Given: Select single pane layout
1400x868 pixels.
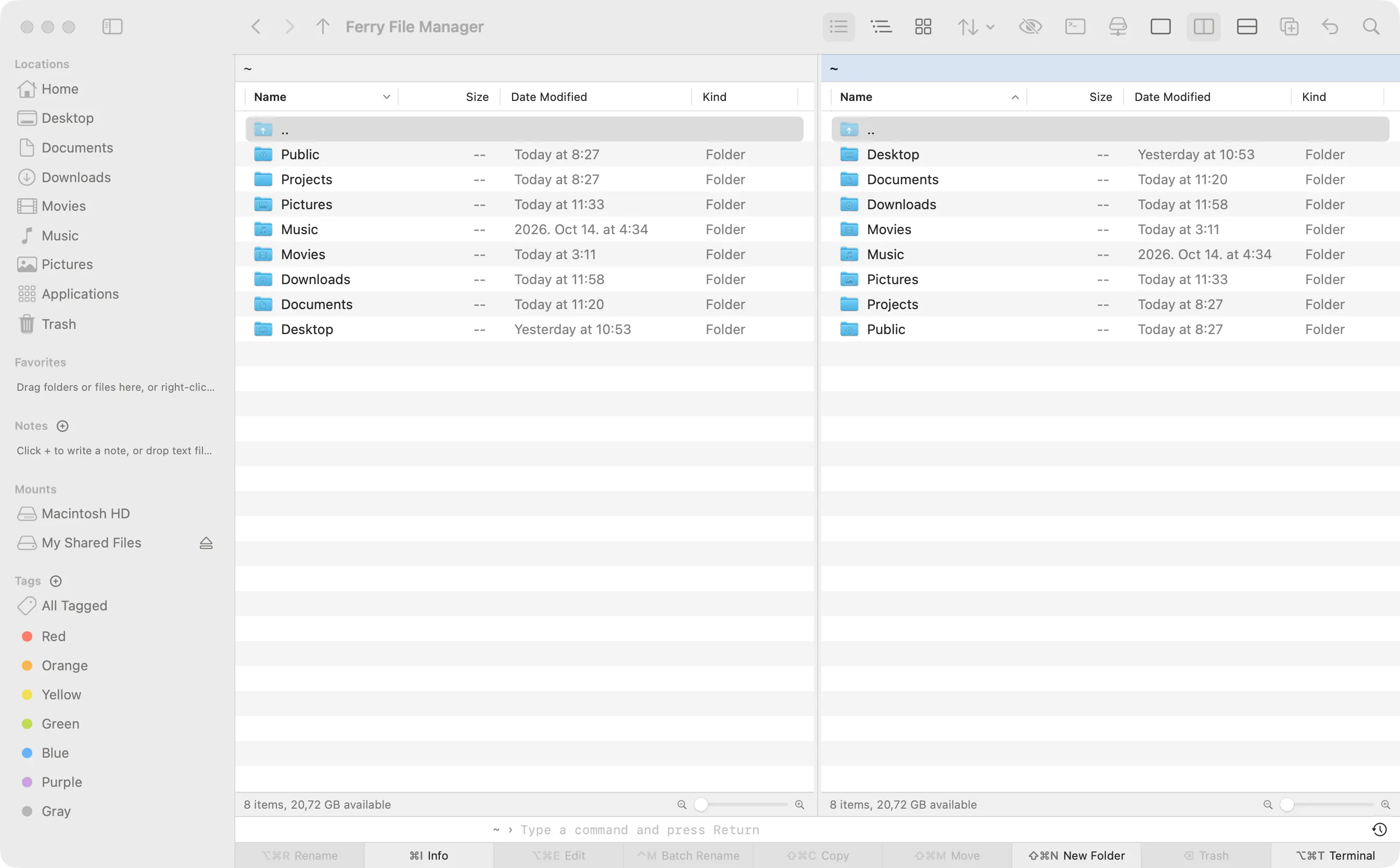Looking at the screenshot, I should point(1160,27).
